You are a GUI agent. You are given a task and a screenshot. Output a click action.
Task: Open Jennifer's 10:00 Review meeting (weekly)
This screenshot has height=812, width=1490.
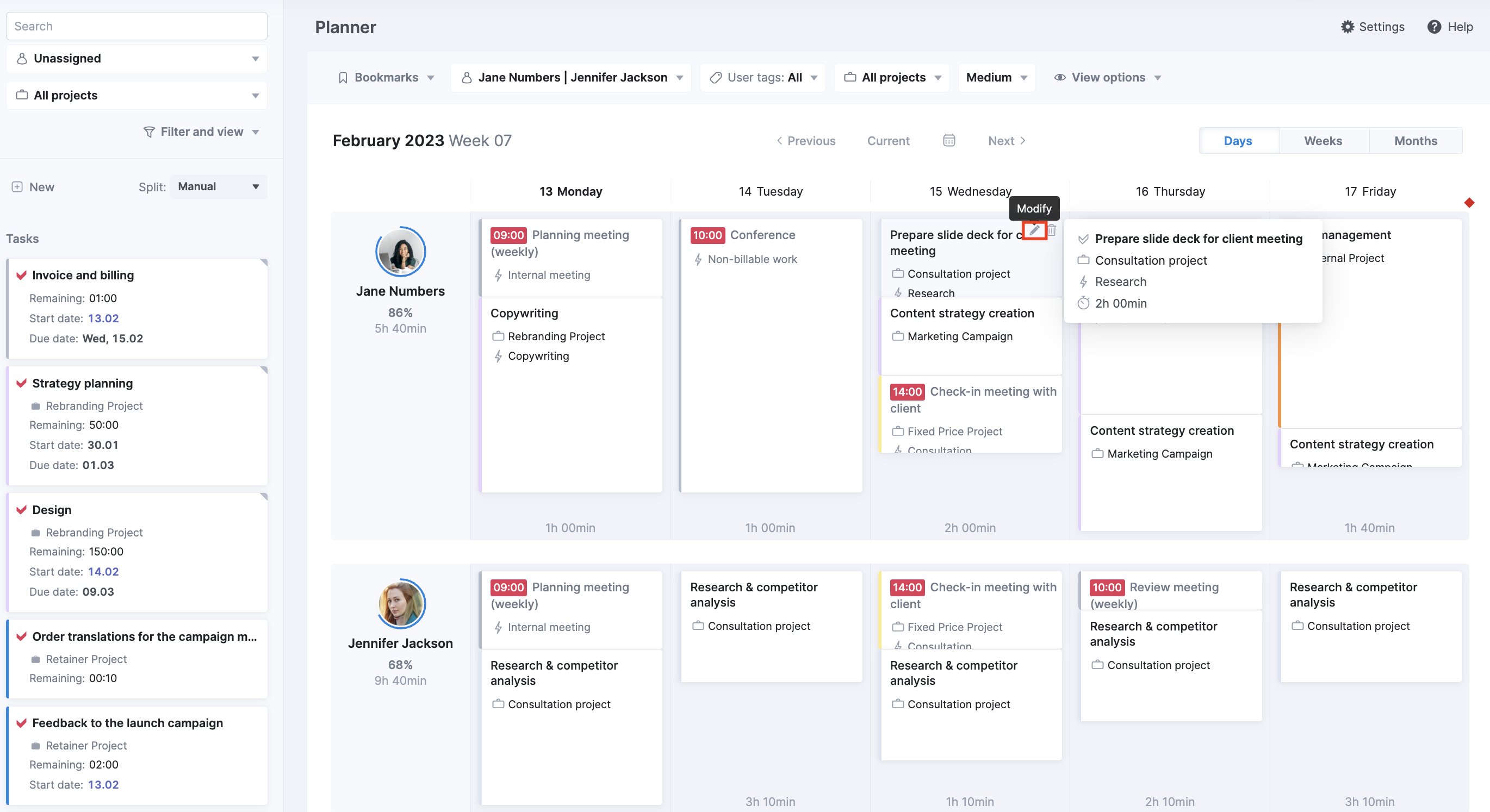1170,591
